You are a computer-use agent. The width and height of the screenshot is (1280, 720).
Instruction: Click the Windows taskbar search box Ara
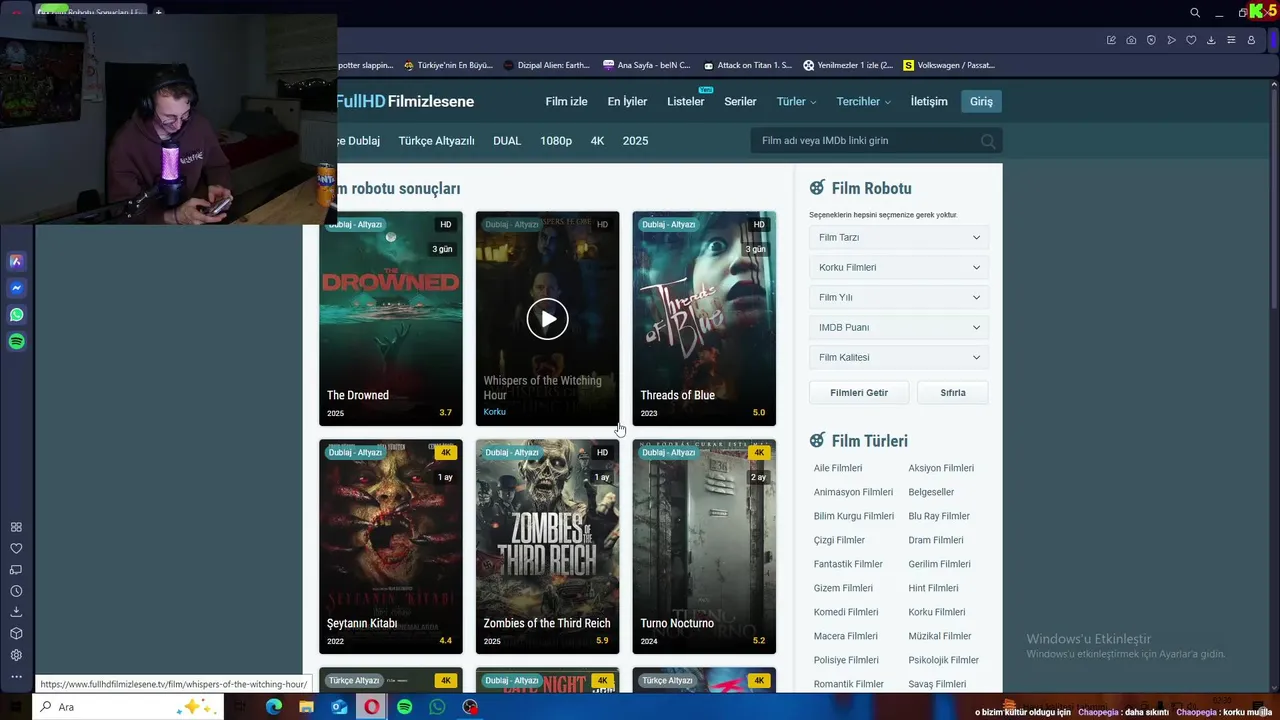[128, 707]
